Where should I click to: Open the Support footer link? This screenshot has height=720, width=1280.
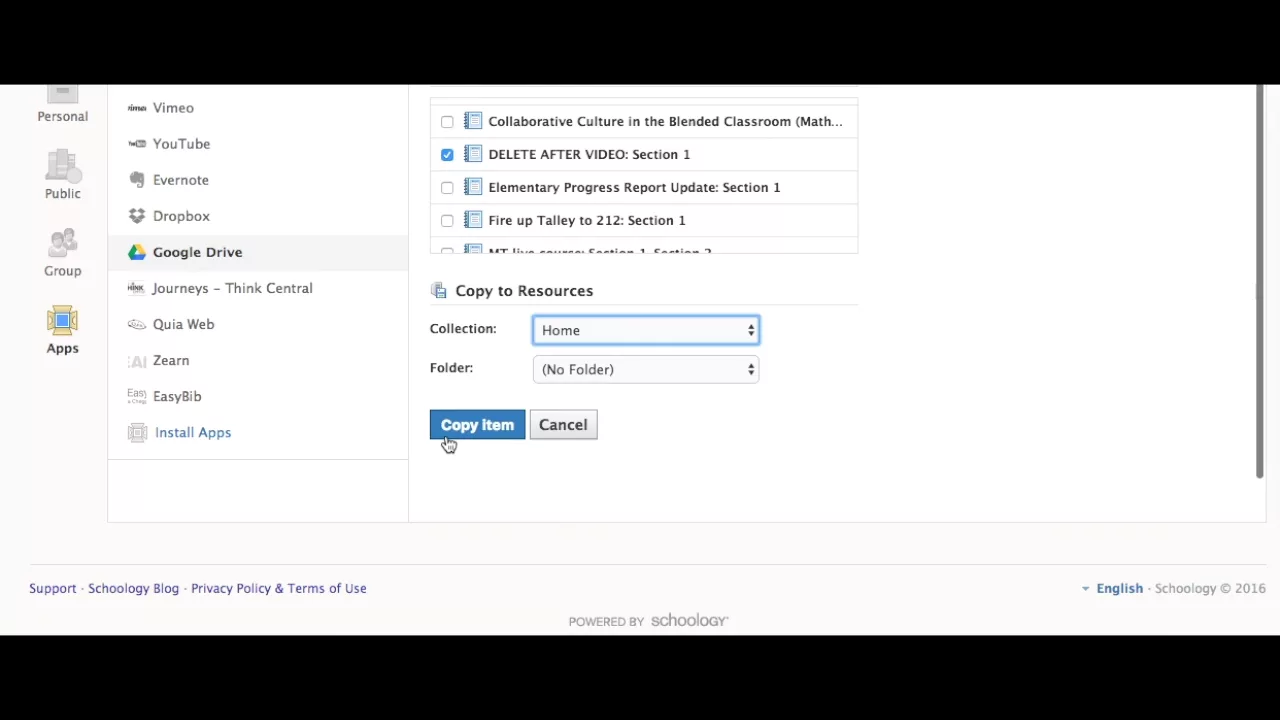[x=52, y=588]
